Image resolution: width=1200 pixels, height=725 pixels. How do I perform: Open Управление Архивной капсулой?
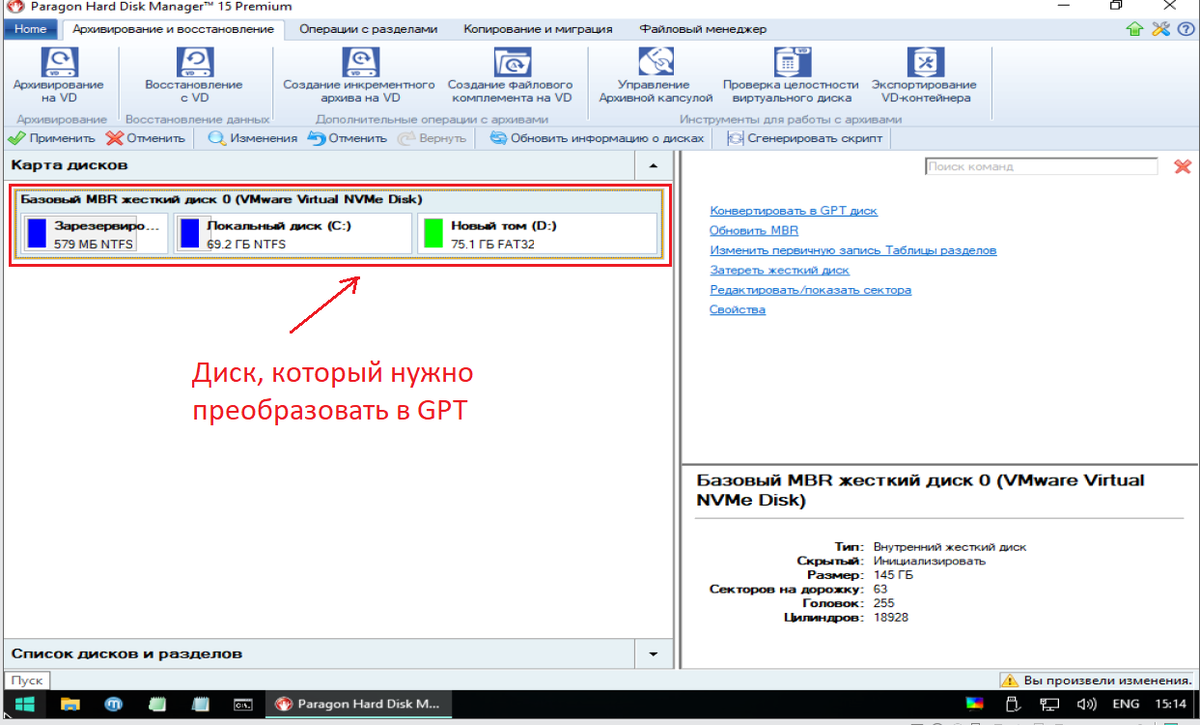pos(655,76)
